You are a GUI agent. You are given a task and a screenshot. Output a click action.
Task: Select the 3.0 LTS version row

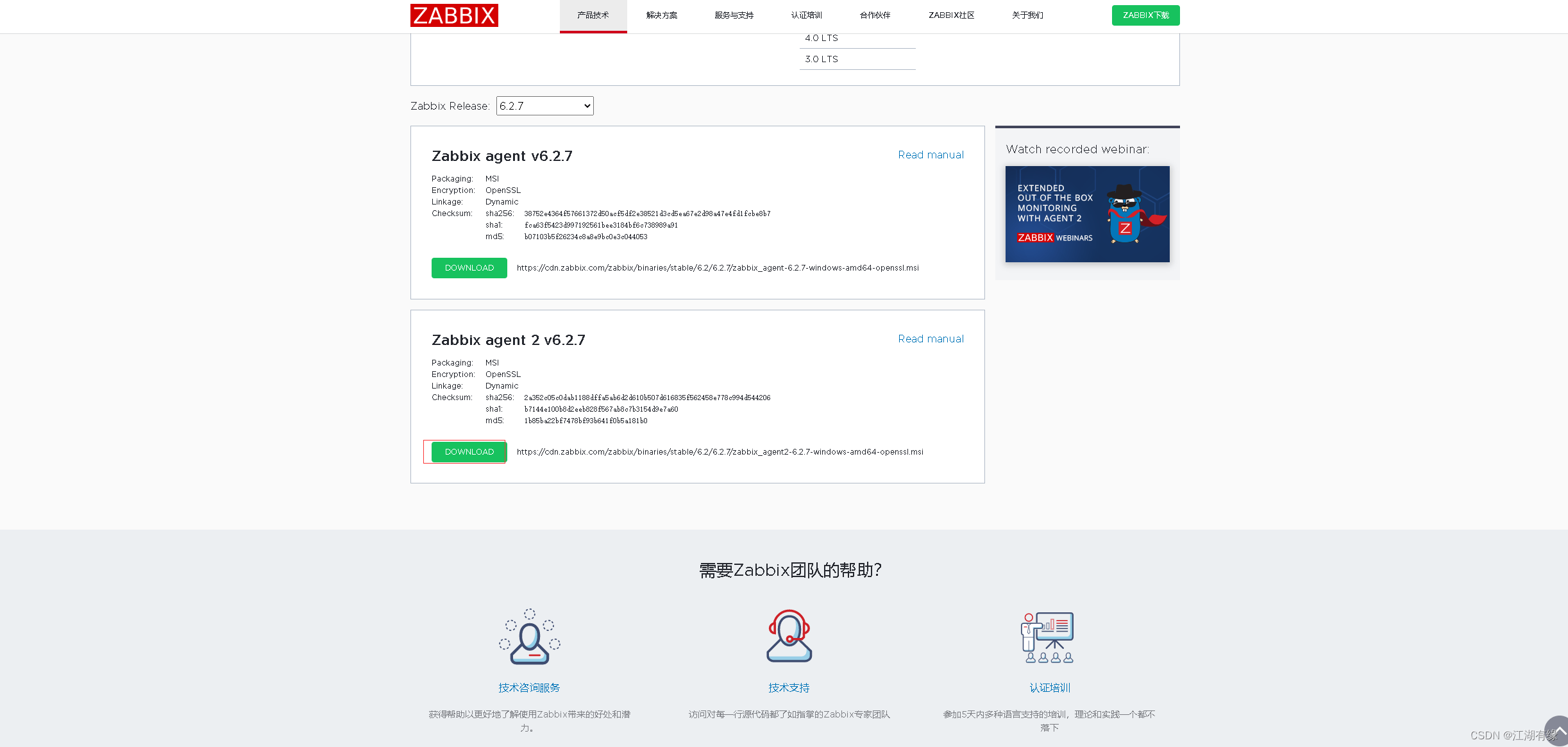[857, 59]
